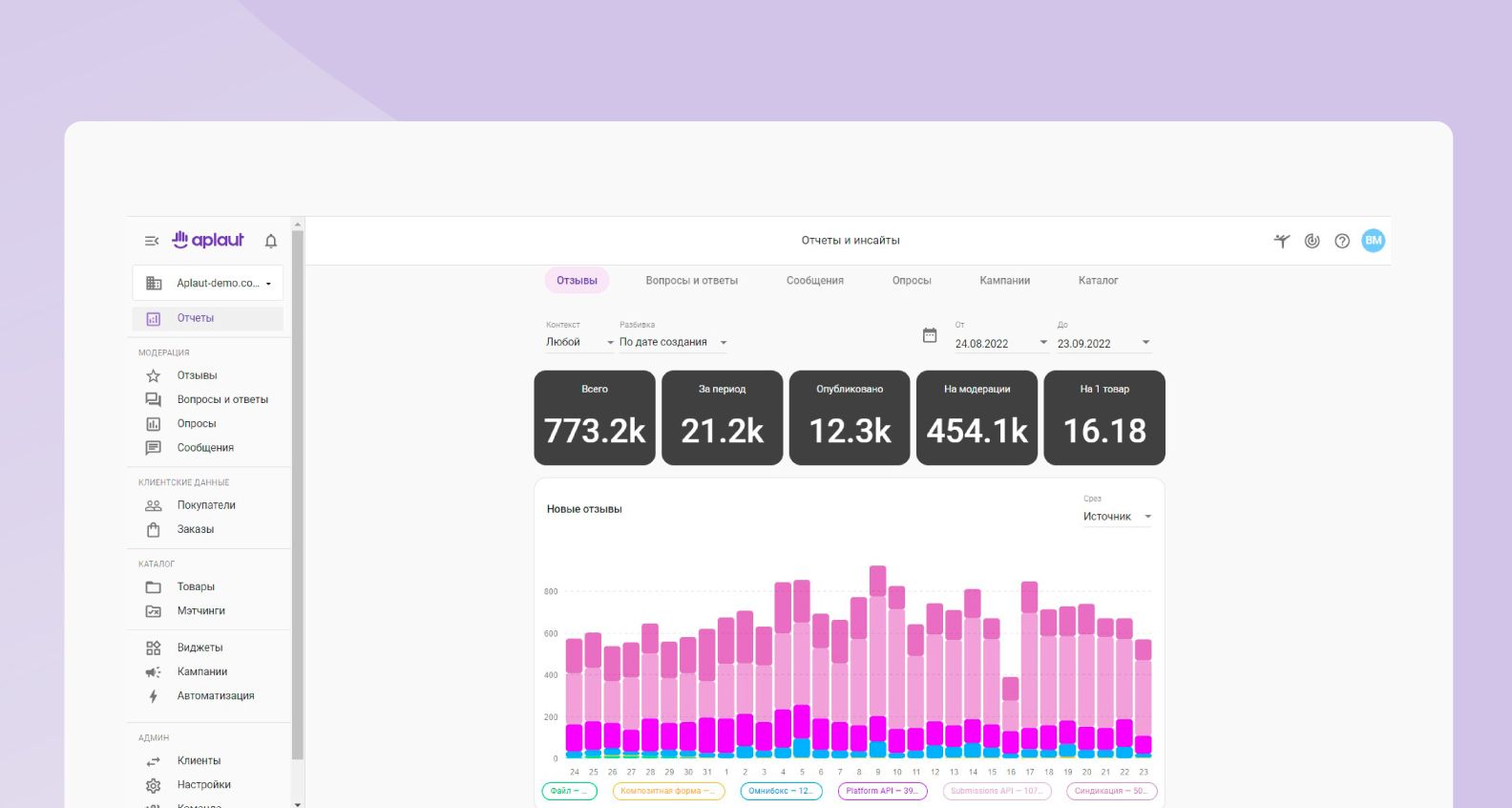Switch to the Кампании tab
The height and width of the screenshot is (808, 1512).
[1004, 281]
